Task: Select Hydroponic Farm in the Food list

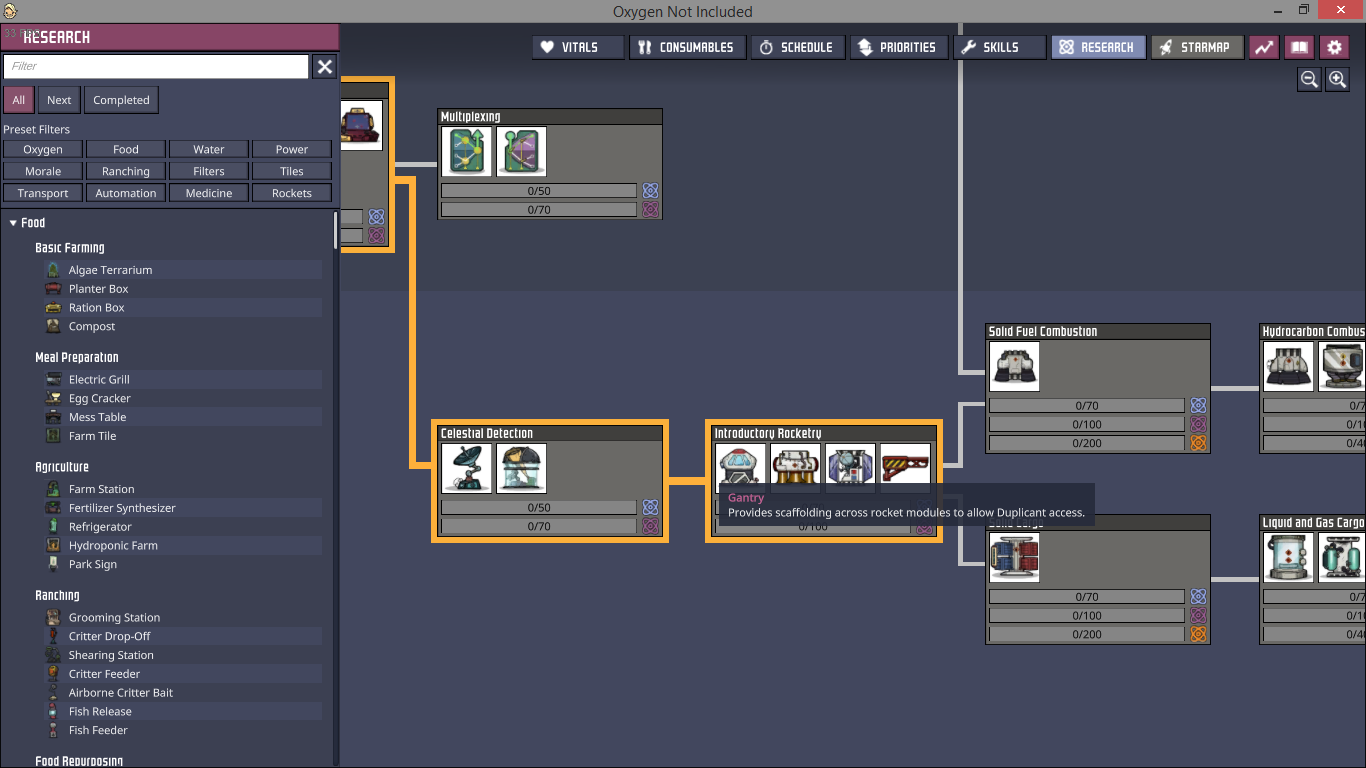Action: [x=183, y=546]
